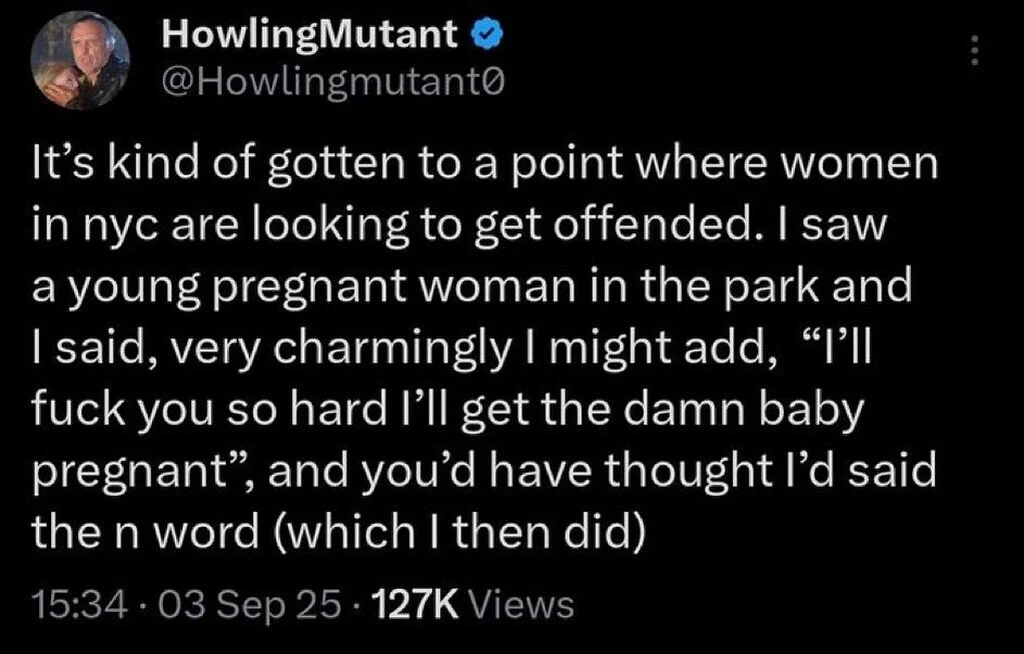Click the blue verified badge
The width and height of the screenshot is (1024, 654).
[x=487, y=36]
